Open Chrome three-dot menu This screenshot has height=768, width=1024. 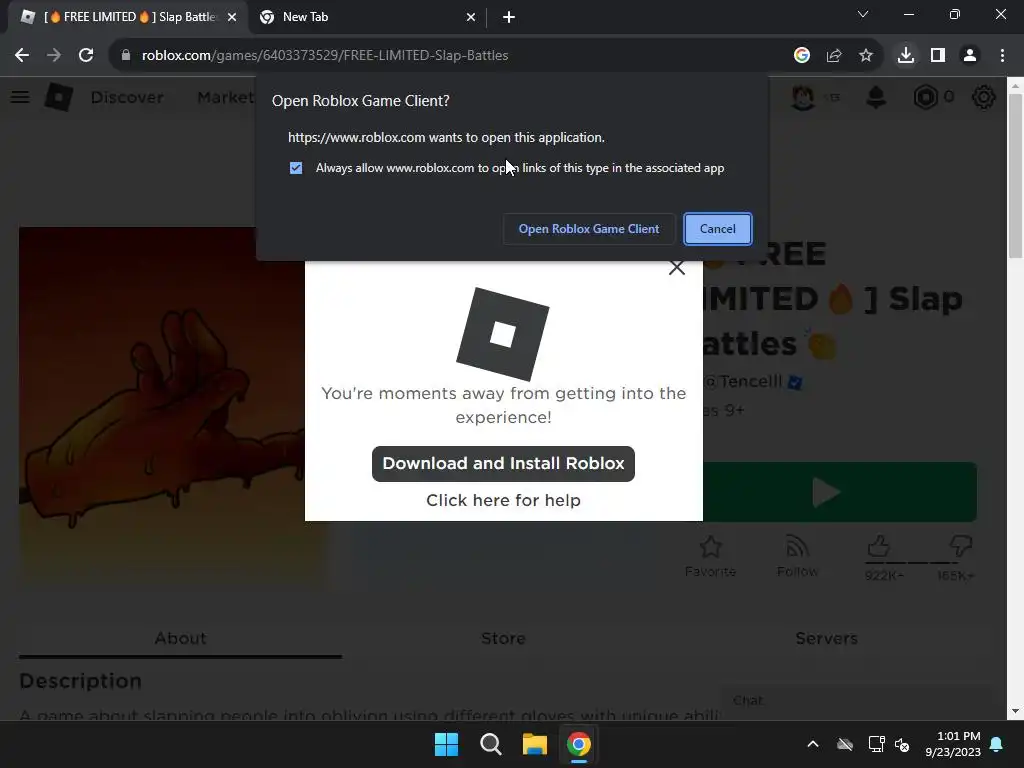1002,56
